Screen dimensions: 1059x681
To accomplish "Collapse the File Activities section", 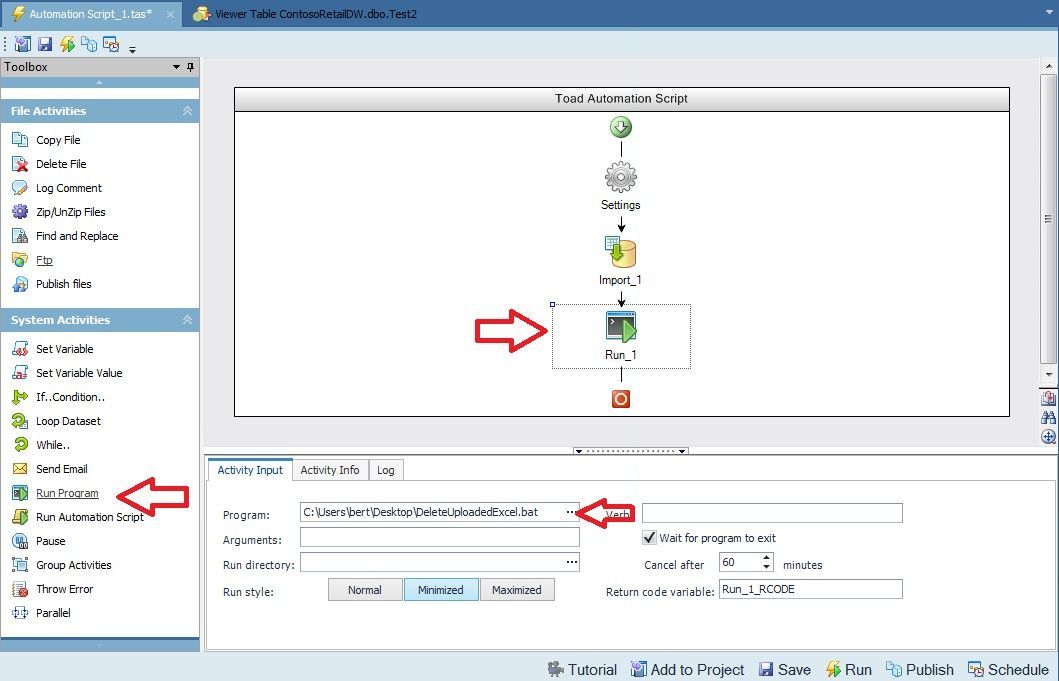I will tap(187, 111).
